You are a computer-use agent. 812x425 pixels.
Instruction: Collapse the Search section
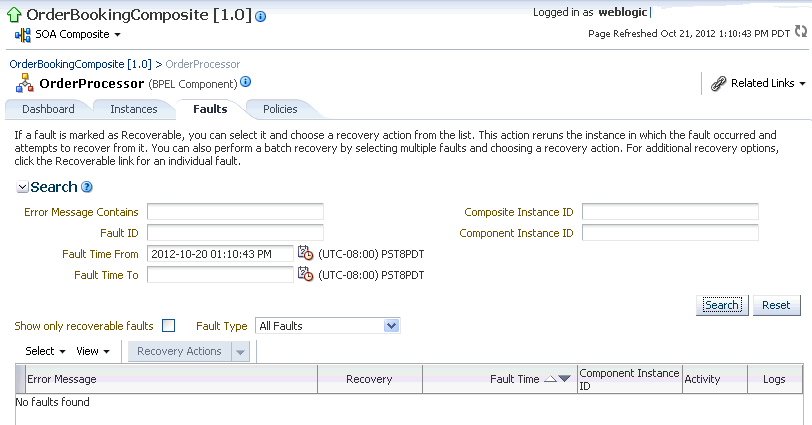[22, 187]
